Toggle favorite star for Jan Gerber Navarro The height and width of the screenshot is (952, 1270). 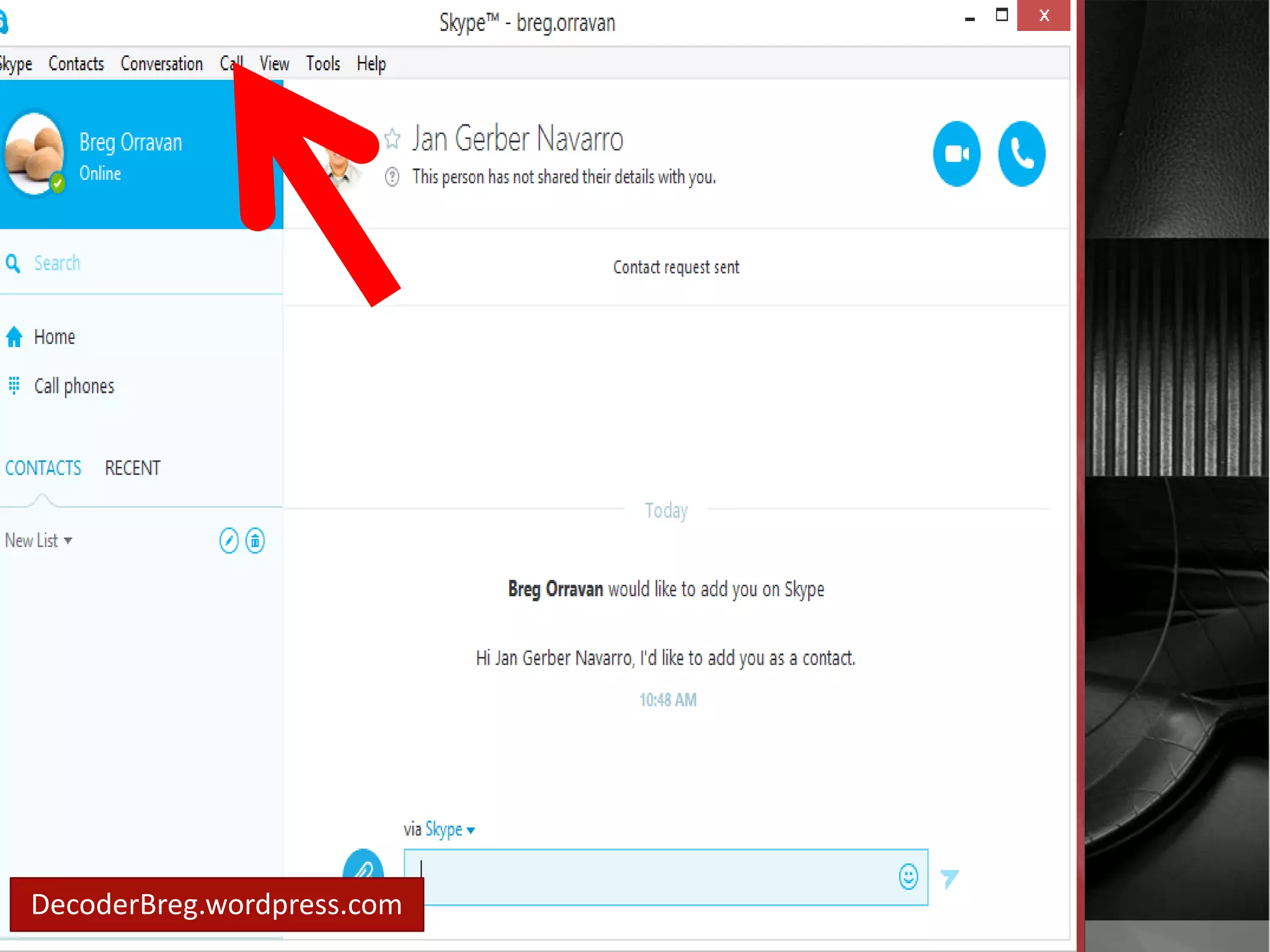pos(393,138)
